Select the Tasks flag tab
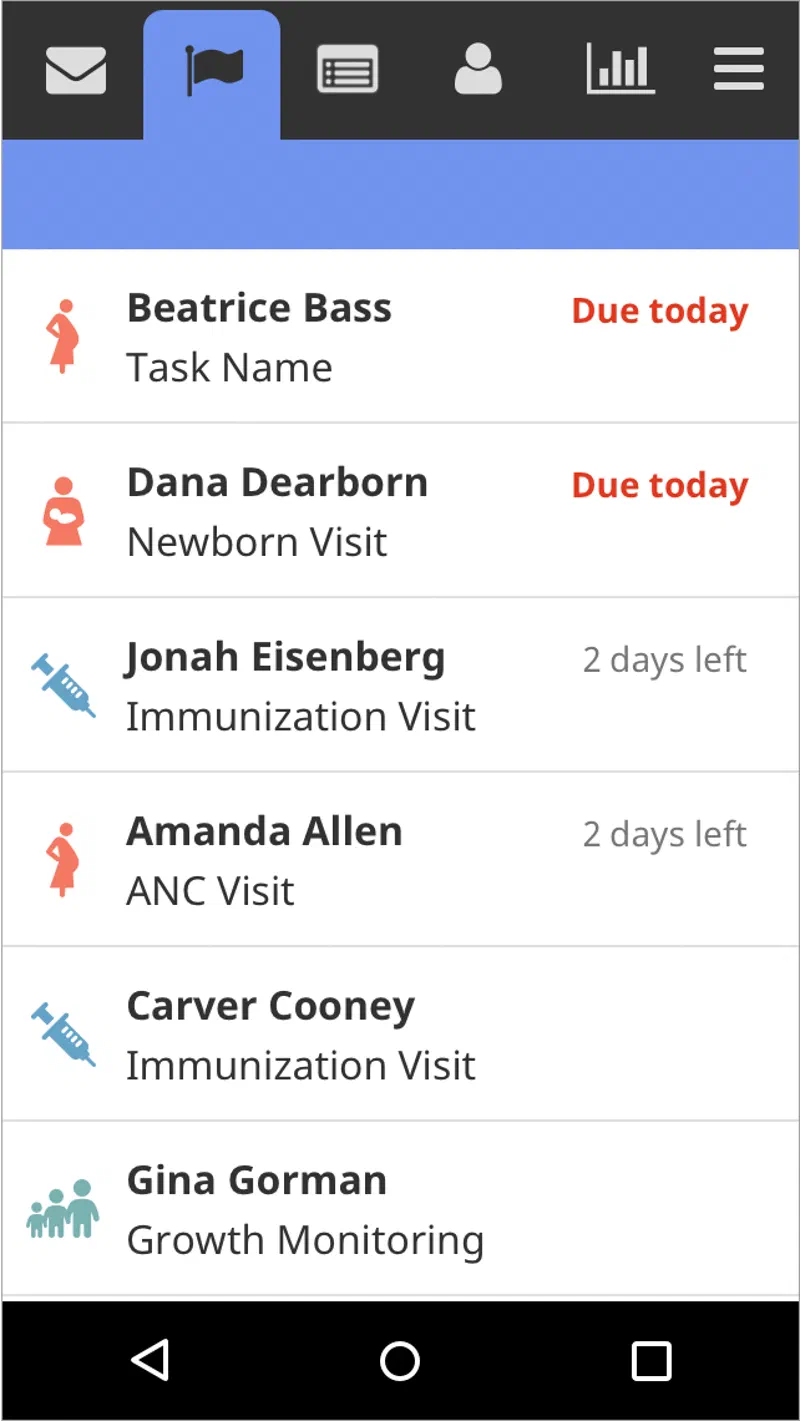The height and width of the screenshot is (1421, 800). (212, 71)
